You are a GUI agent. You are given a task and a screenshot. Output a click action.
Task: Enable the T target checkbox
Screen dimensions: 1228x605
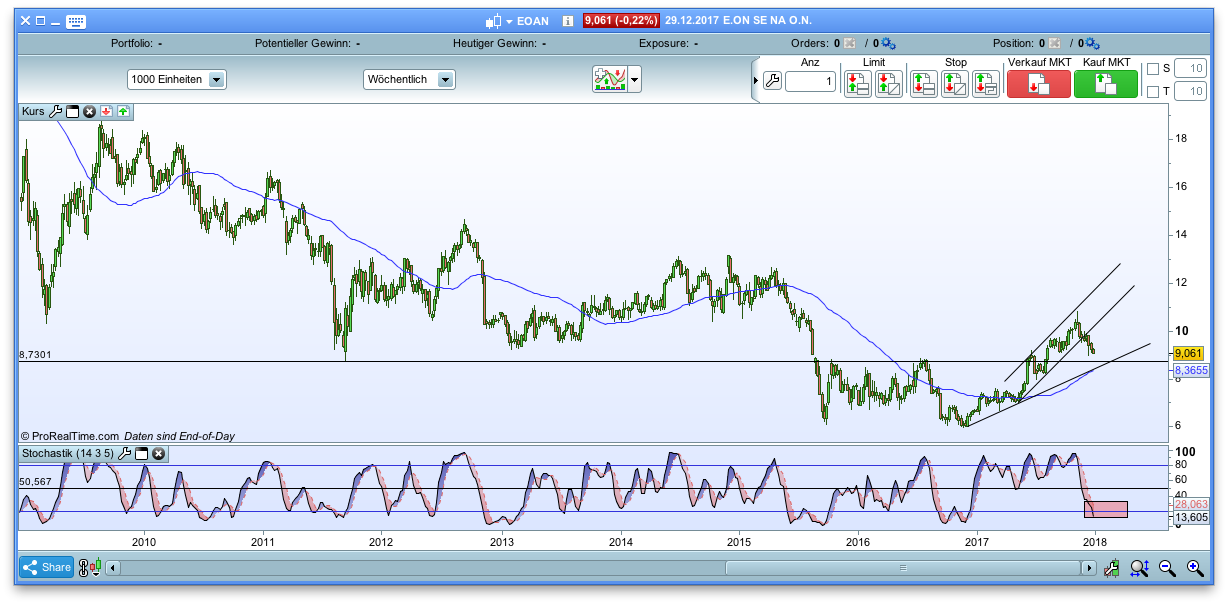coord(1153,92)
